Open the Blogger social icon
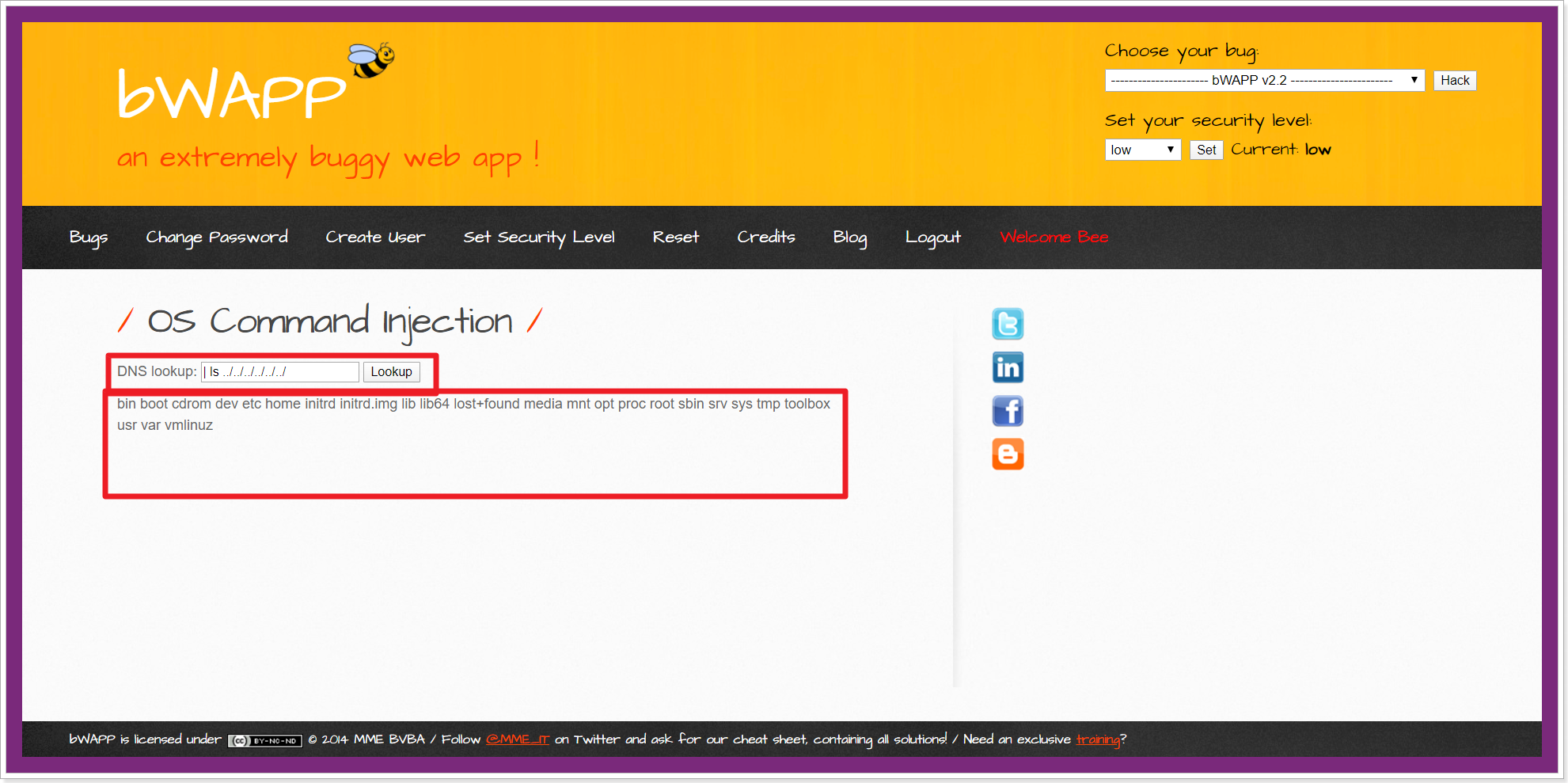This screenshot has height=783, width=1568. pyautogui.click(x=1008, y=454)
